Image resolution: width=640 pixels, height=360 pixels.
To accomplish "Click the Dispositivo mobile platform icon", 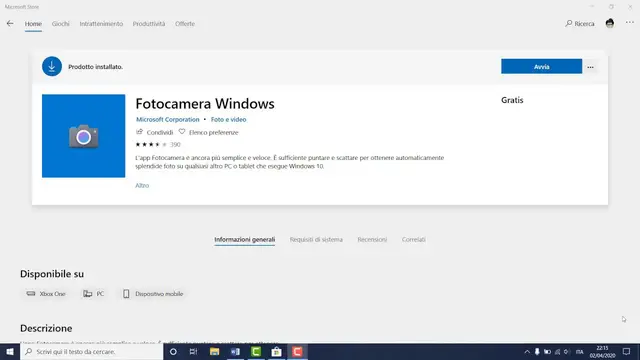I will click(x=126, y=294).
